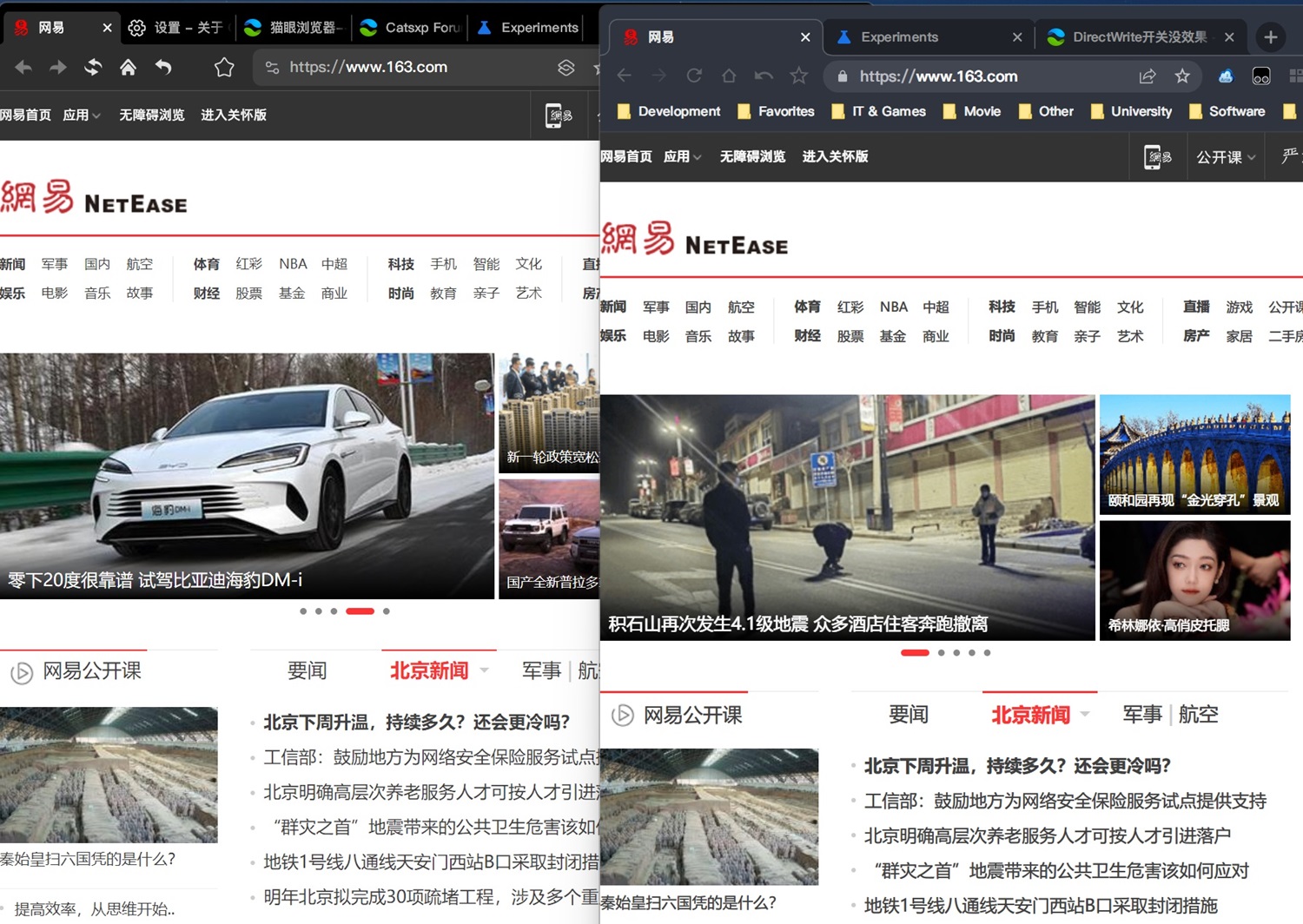Open 游戏 category link in right window
Viewport: 1303px width, 924px height.
point(1240,307)
